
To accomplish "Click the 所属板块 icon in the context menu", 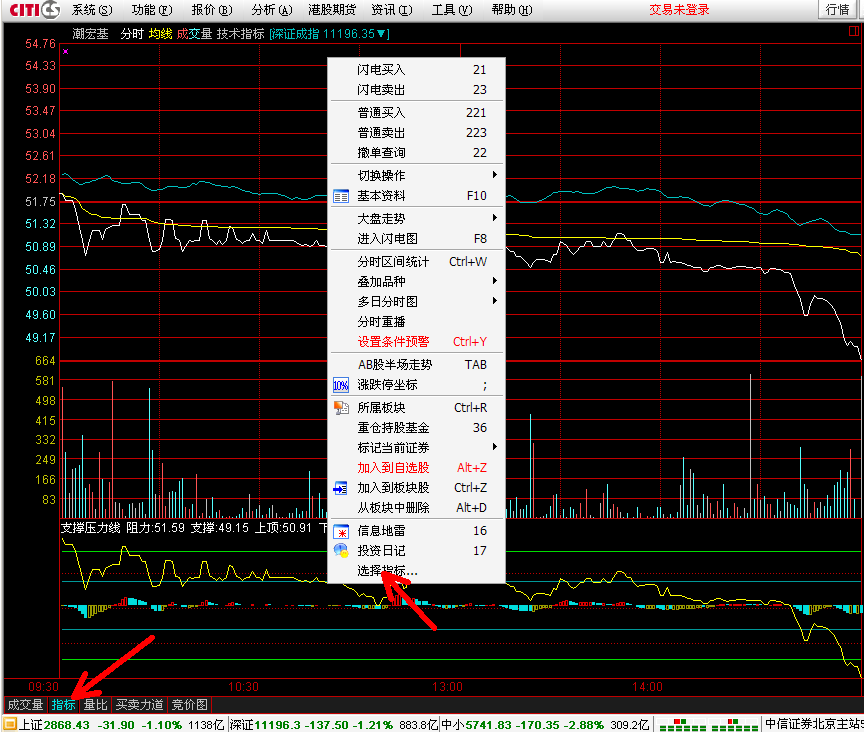I will point(341,408).
